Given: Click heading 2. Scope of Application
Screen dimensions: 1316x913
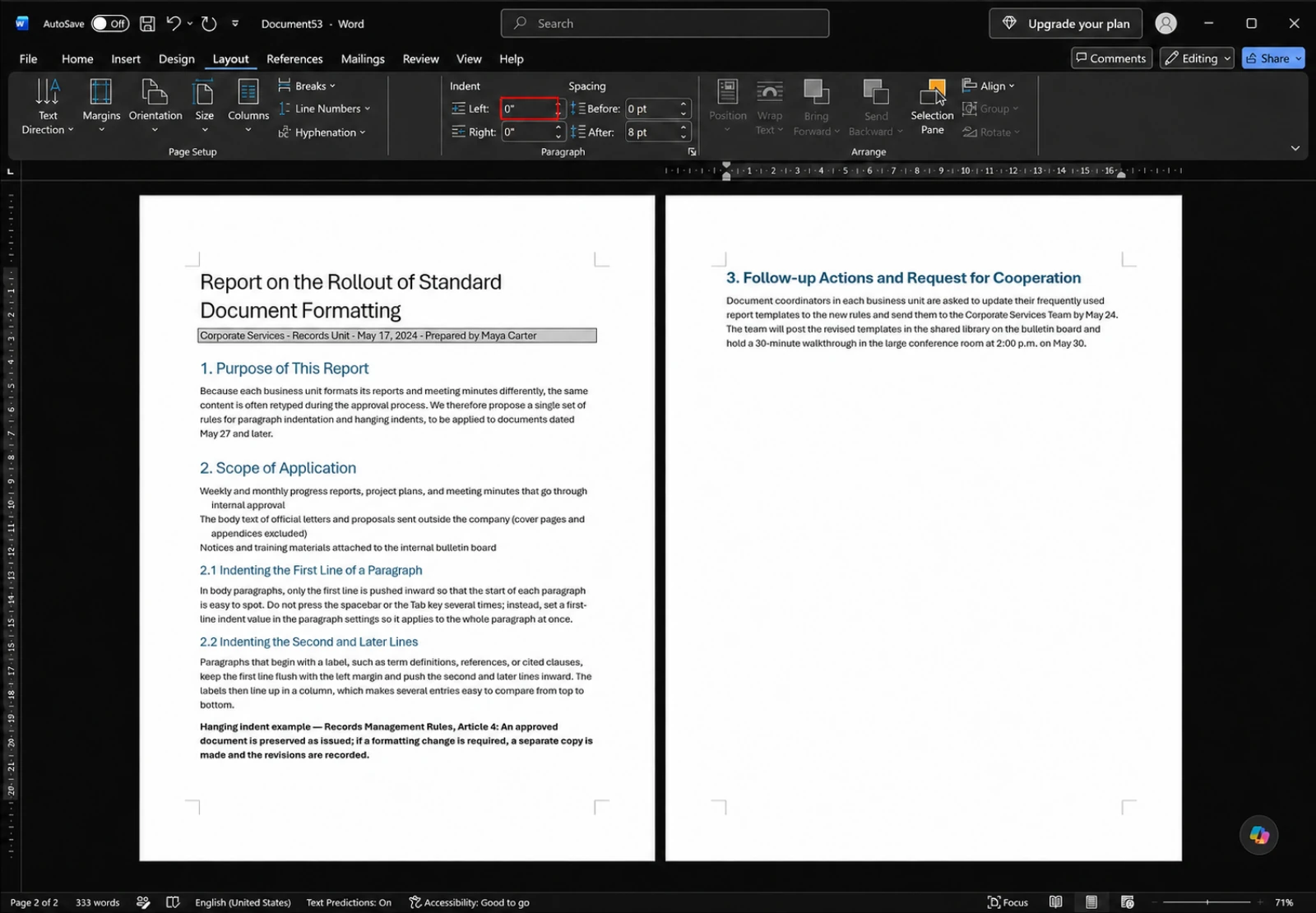Looking at the screenshot, I should pyautogui.click(x=278, y=468).
